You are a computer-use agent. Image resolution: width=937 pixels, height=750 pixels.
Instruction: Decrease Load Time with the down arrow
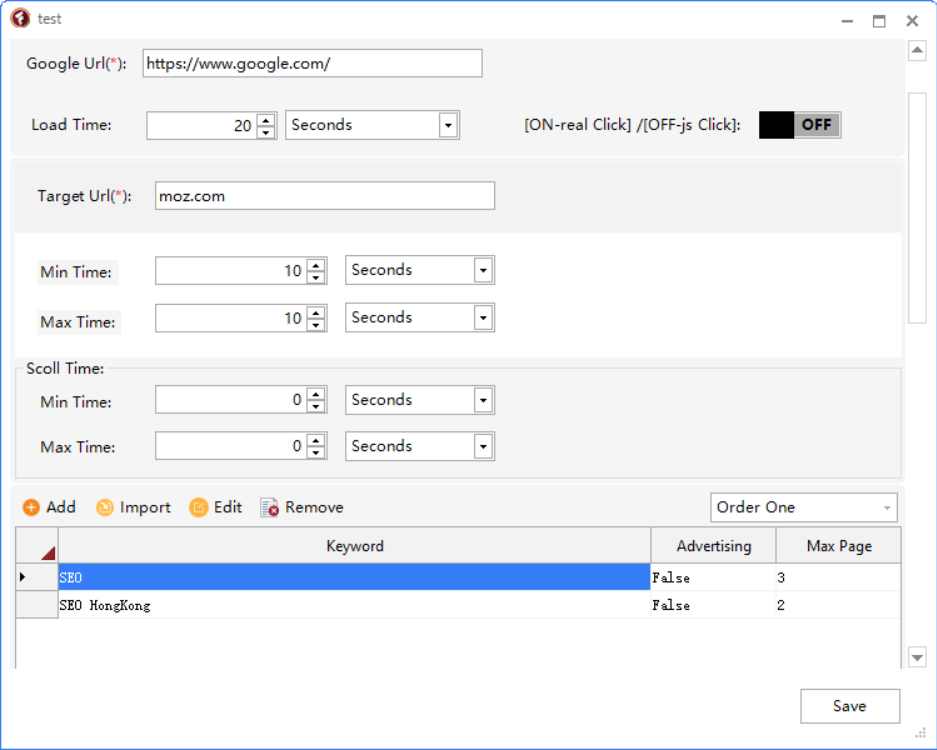click(x=266, y=132)
